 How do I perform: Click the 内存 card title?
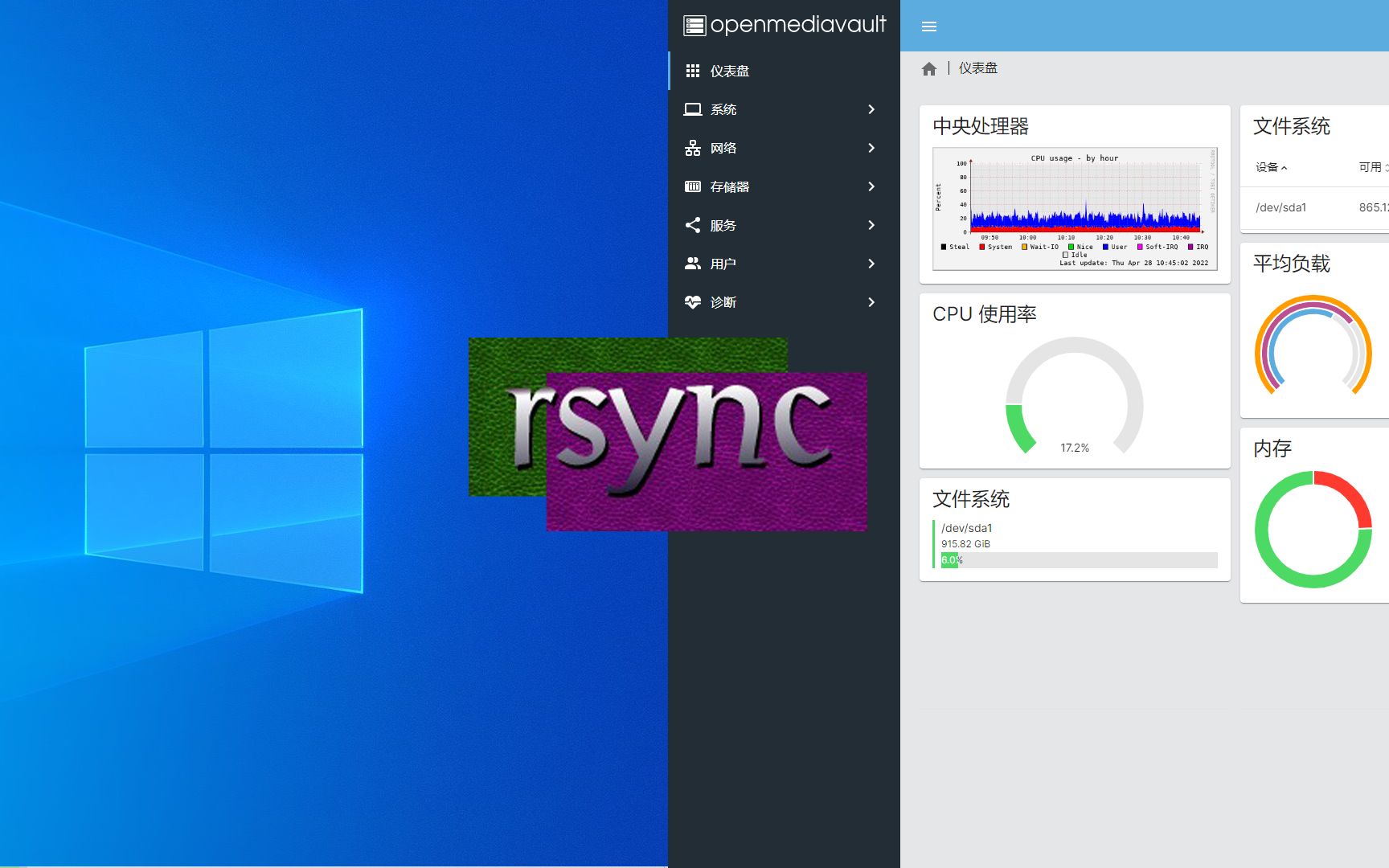coord(1272,448)
